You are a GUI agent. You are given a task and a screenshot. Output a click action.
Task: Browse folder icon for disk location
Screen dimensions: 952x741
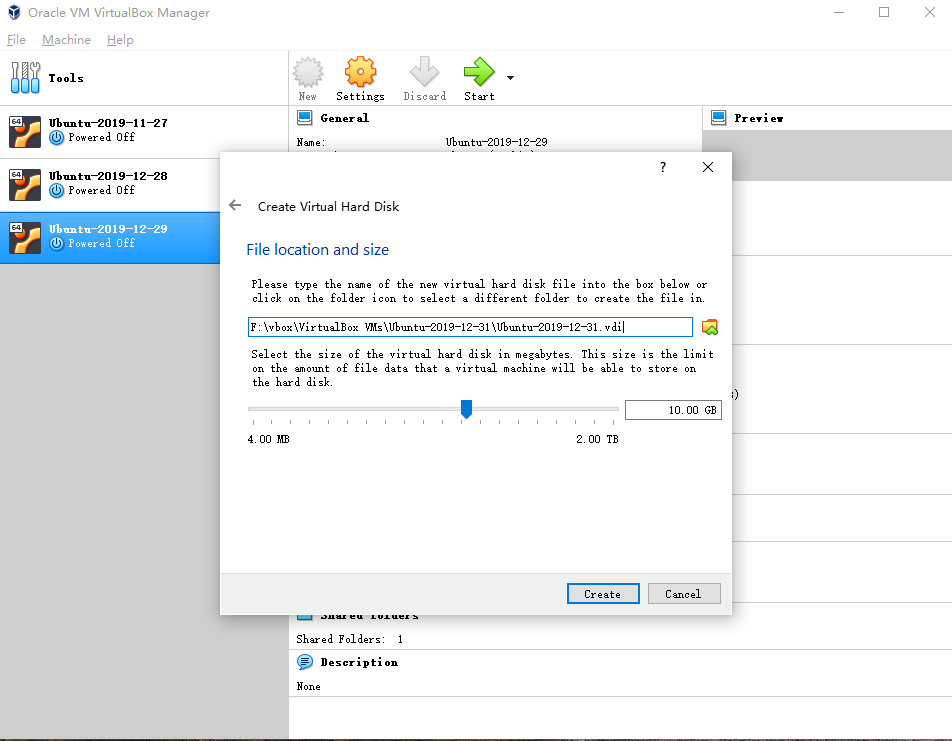pos(710,327)
